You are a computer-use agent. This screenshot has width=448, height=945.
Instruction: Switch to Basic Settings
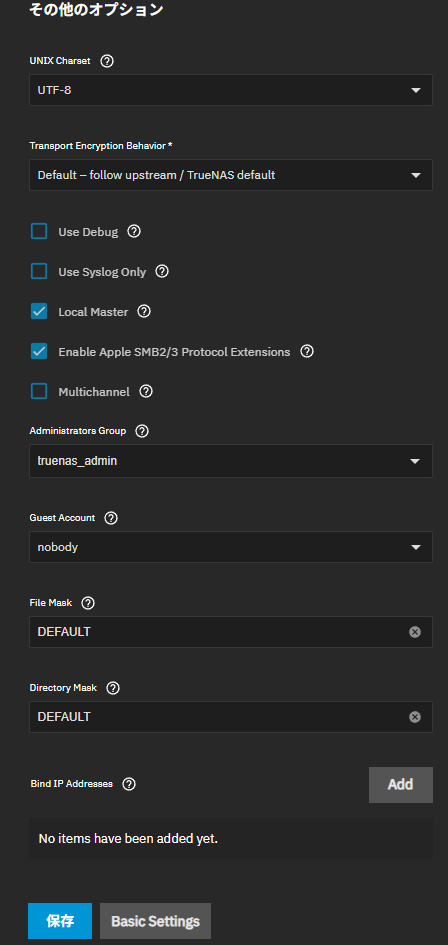tap(156, 921)
